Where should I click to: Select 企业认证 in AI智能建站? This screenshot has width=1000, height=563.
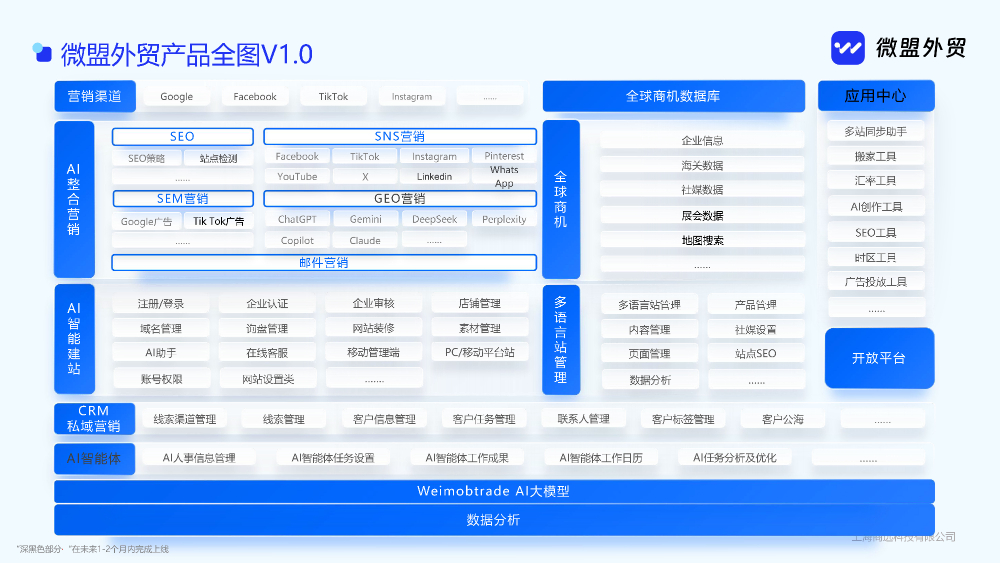click(267, 303)
